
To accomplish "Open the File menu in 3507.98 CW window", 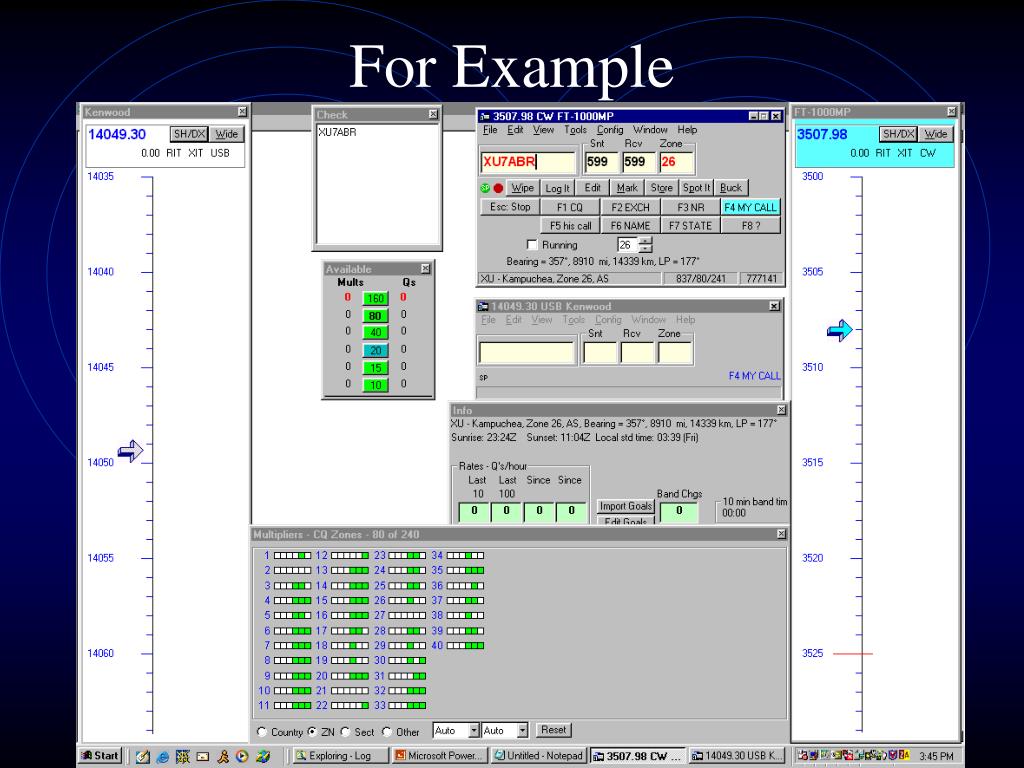I will (x=490, y=130).
